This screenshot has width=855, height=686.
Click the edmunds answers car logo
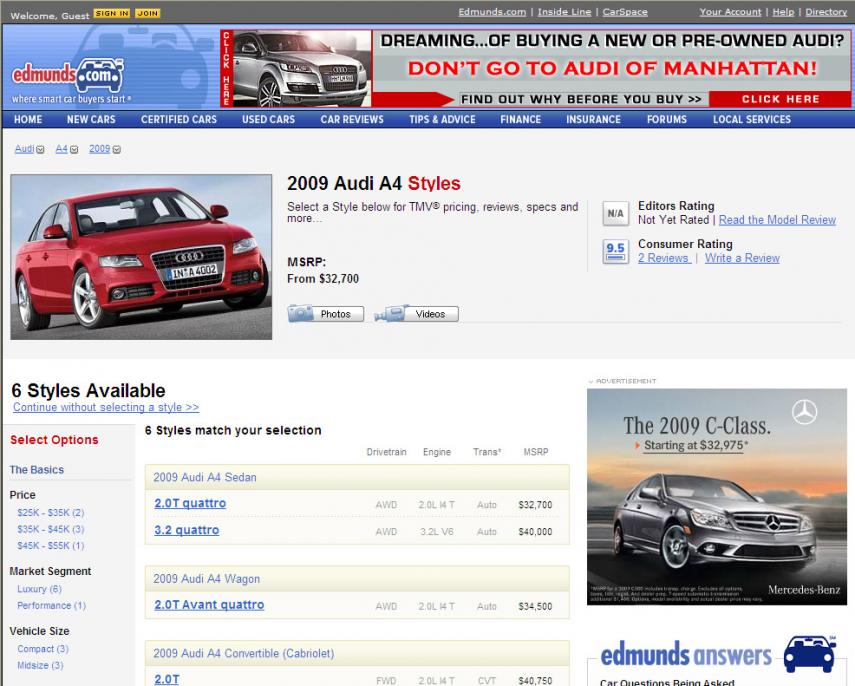pyautogui.click(x=808, y=654)
